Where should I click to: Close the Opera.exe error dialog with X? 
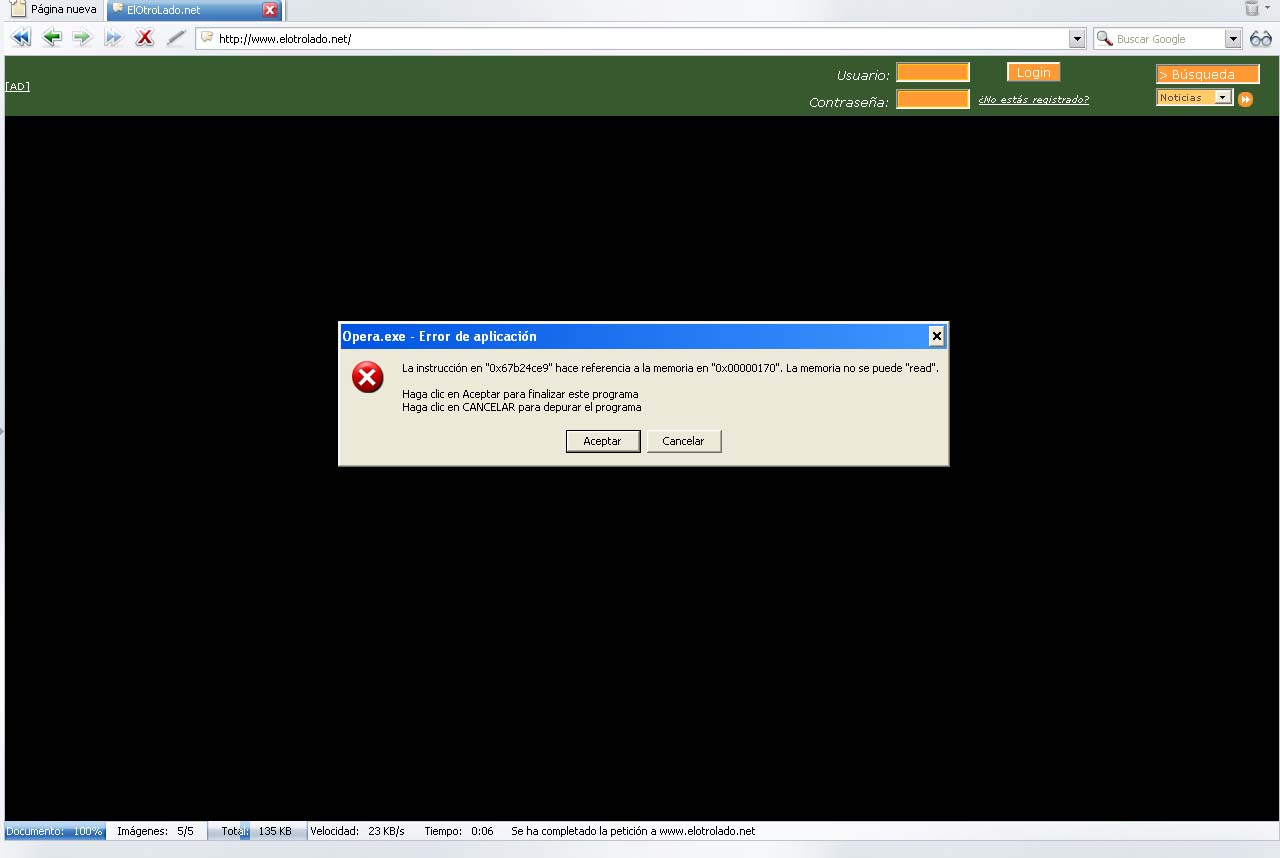click(936, 336)
